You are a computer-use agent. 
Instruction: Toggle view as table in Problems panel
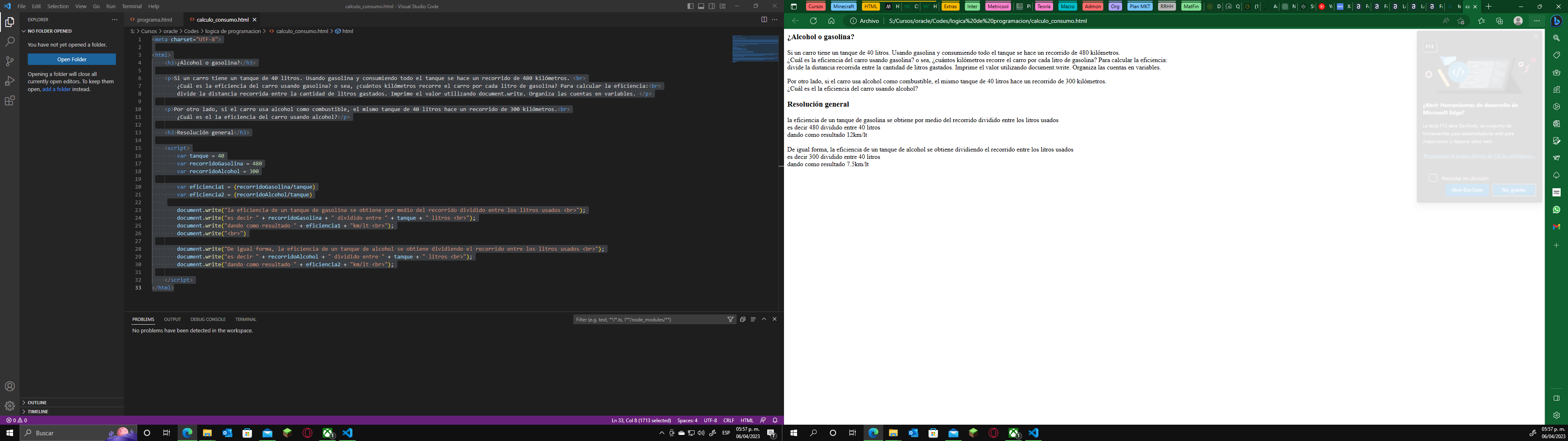point(753,319)
